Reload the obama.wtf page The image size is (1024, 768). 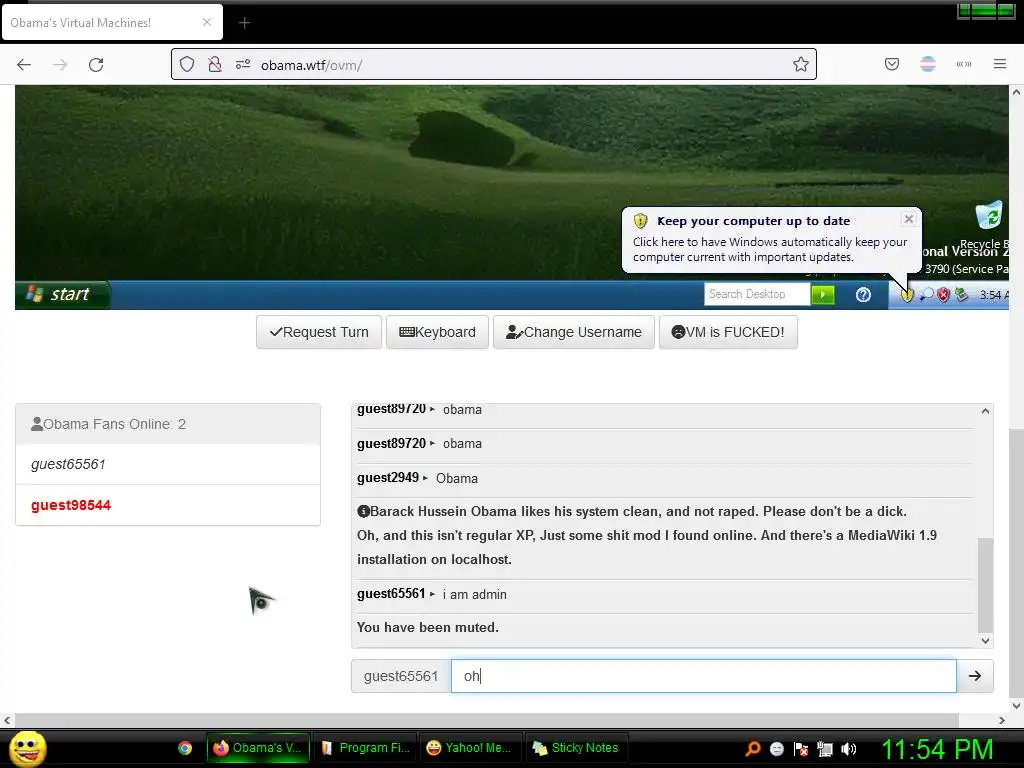point(96,65)
